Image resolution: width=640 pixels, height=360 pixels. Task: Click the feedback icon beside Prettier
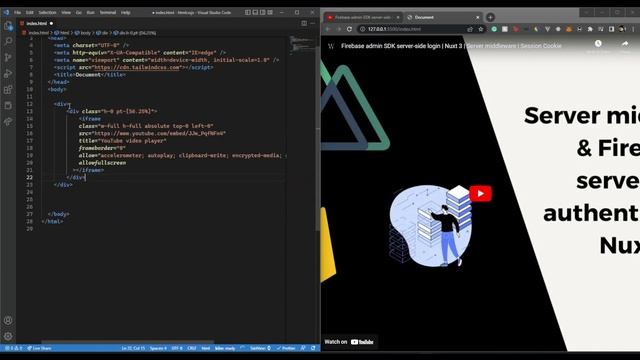[x=303, y=348]
